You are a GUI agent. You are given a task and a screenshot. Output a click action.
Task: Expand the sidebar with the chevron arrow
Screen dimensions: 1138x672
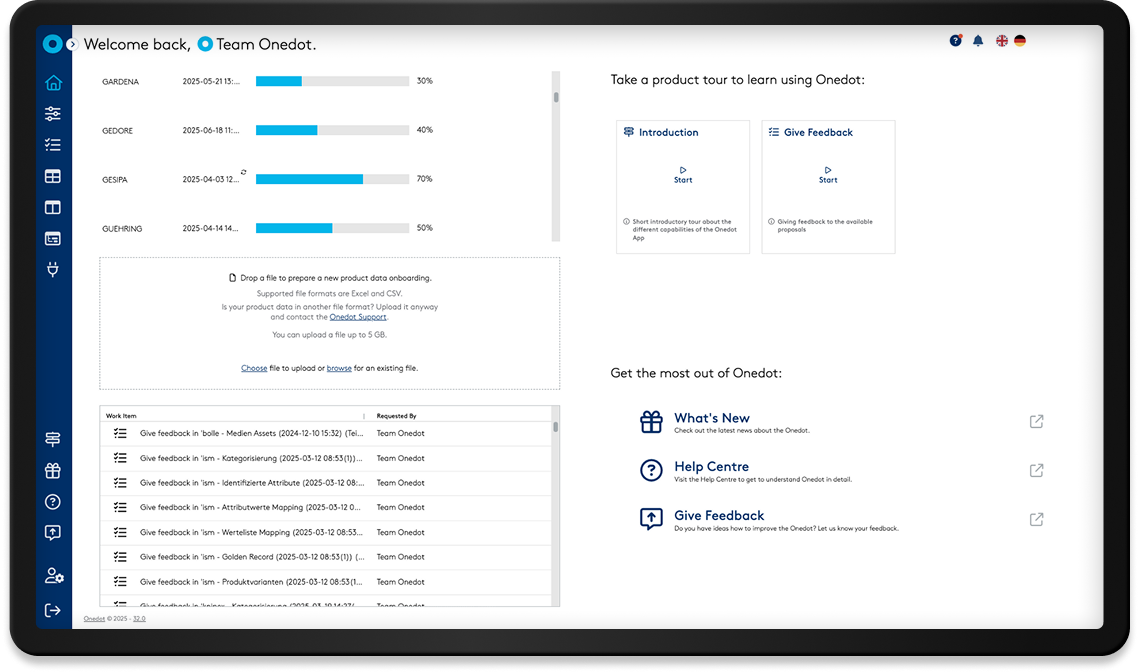coord(72,44)
